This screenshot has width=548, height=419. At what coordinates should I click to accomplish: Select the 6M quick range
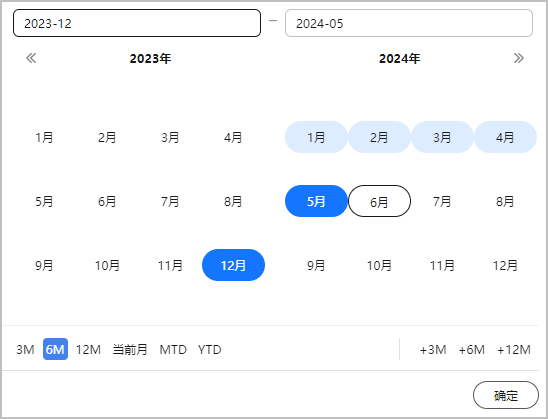click(55, 349)
